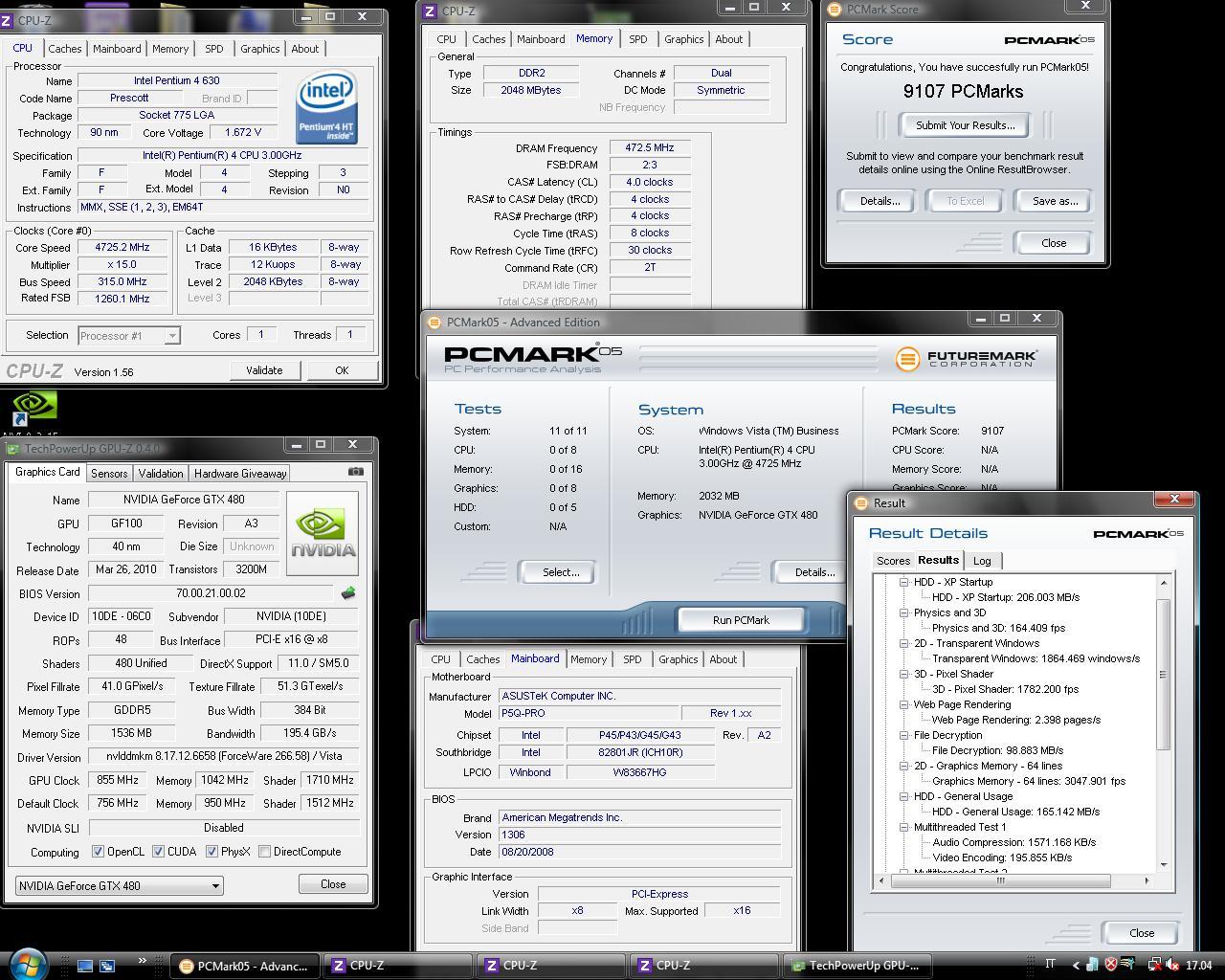
Task: Switch to TechPowerUp GPU-Z taskbar button
Action: (x=857, y=966)
